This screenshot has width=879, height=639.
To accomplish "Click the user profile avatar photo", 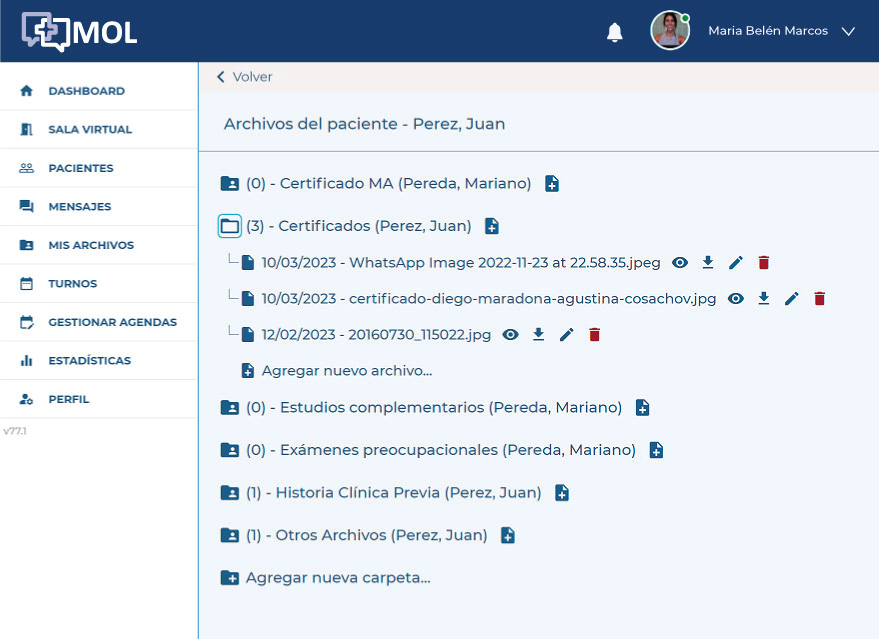I will [670, 31].
